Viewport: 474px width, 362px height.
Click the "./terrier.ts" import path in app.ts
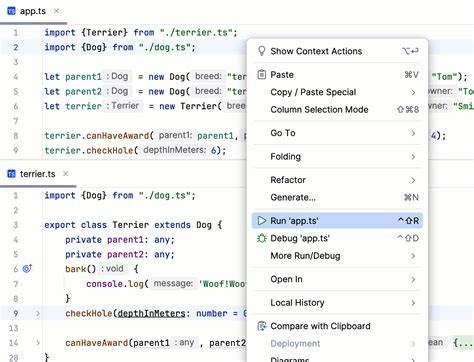click(196, 32)
